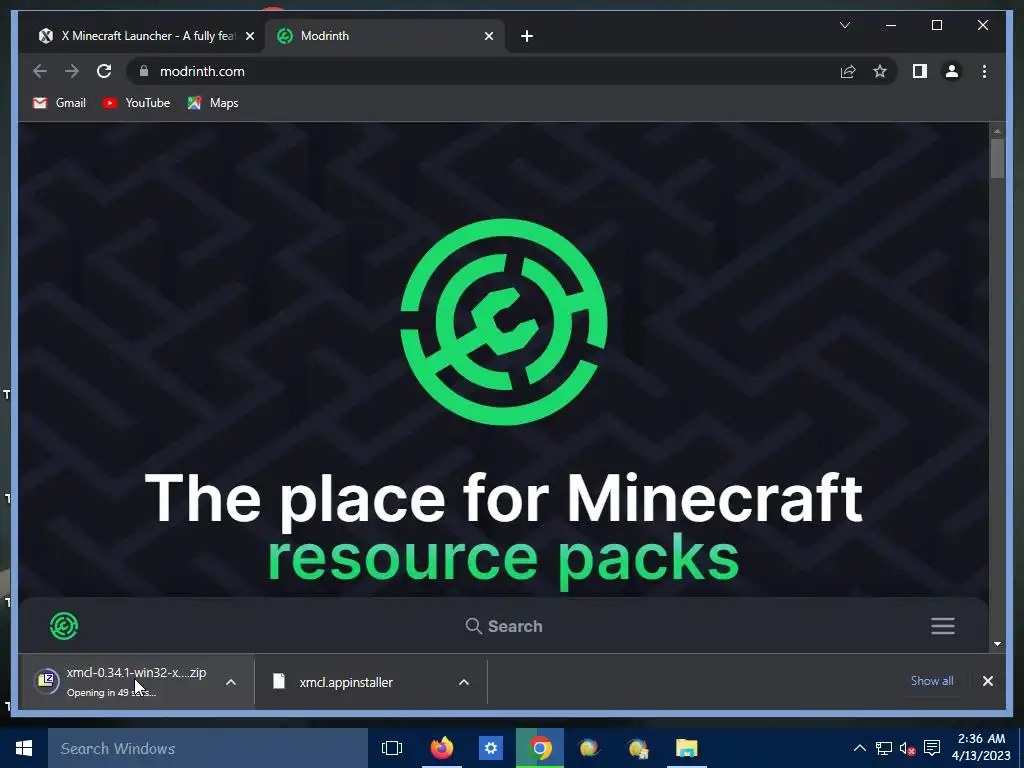This screenshot has height=768, width=1024.
Task: Select the Modrinth tab
Action: point(385,36)
